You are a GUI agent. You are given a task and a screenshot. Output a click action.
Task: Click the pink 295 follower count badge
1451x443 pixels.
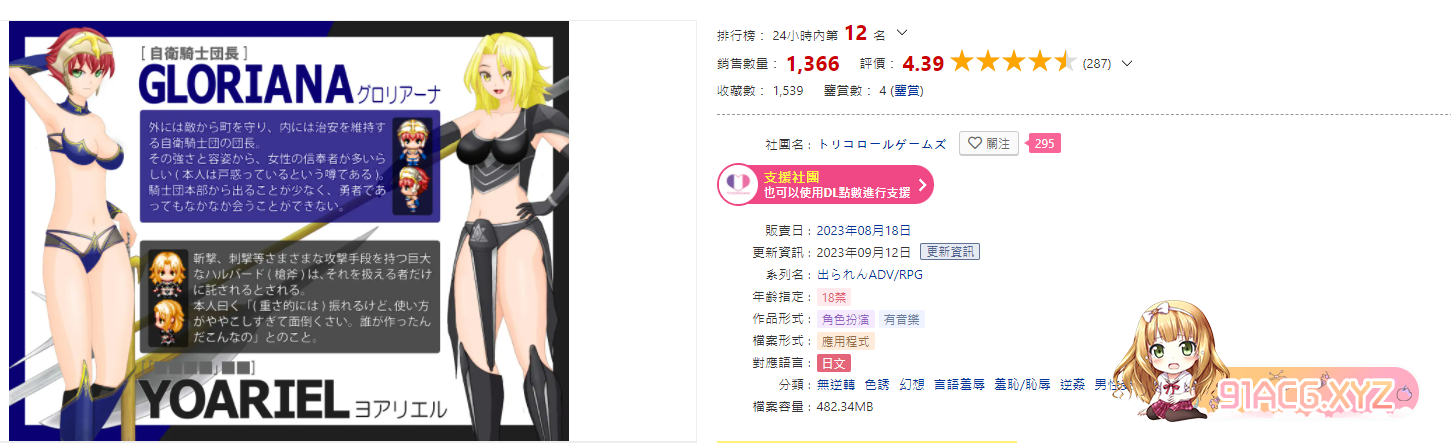coord(1044,144)
